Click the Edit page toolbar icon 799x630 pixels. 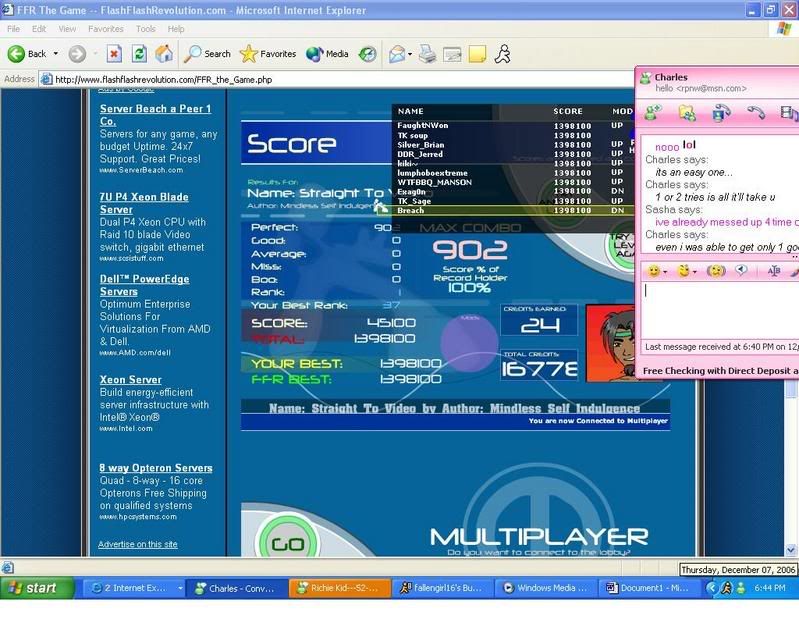click(452, 54)
